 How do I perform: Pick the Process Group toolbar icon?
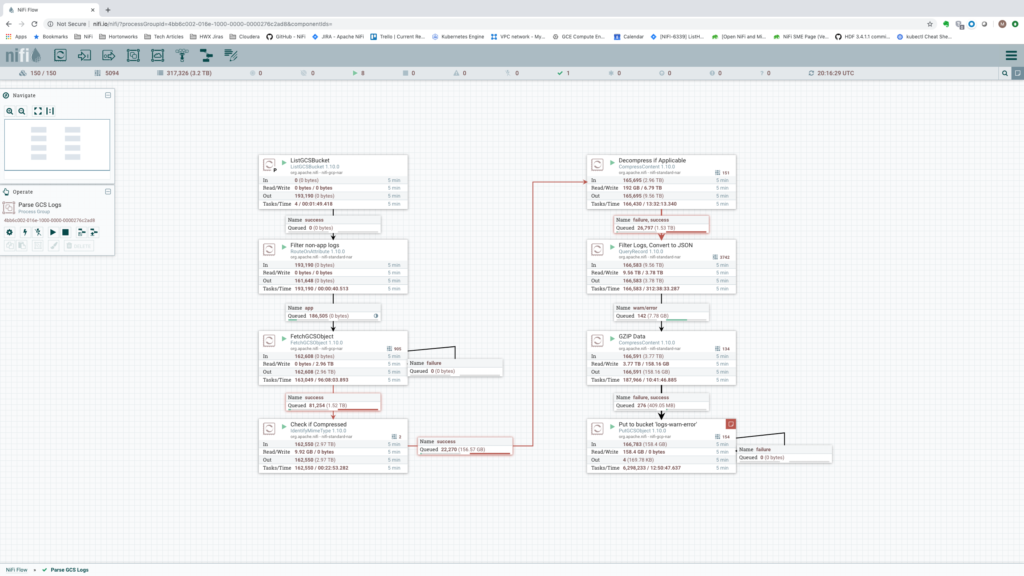[133, 55]
